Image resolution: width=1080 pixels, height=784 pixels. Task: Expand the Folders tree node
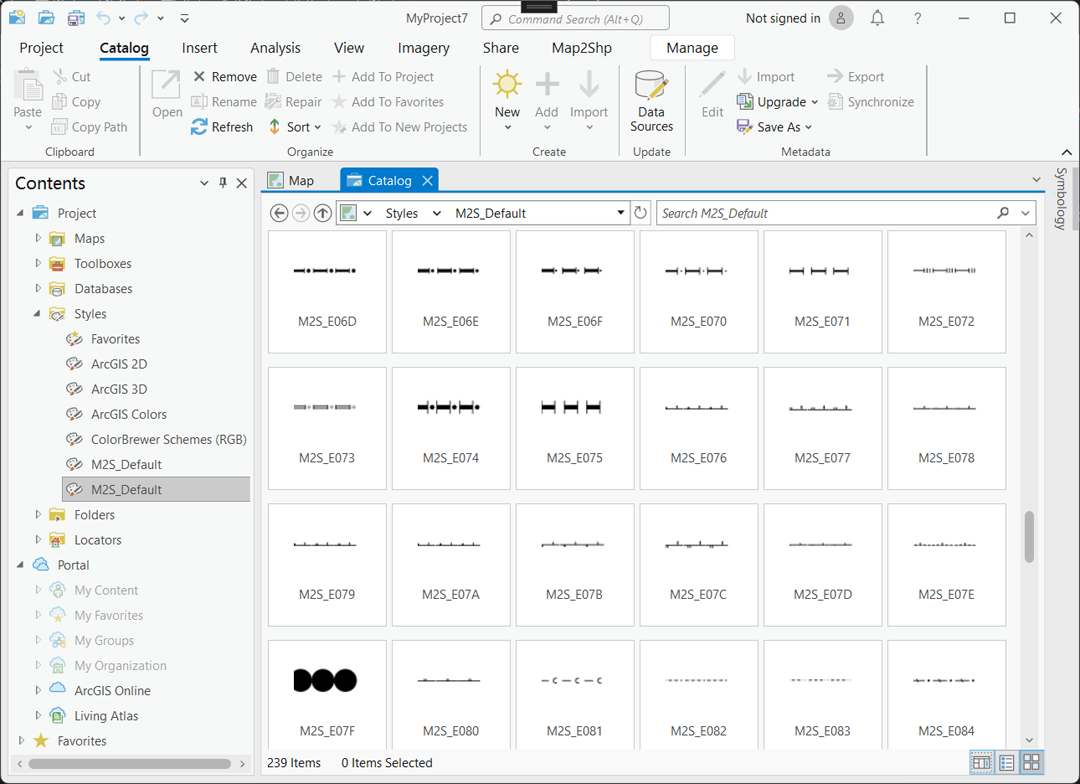click(x=38, y=515)
